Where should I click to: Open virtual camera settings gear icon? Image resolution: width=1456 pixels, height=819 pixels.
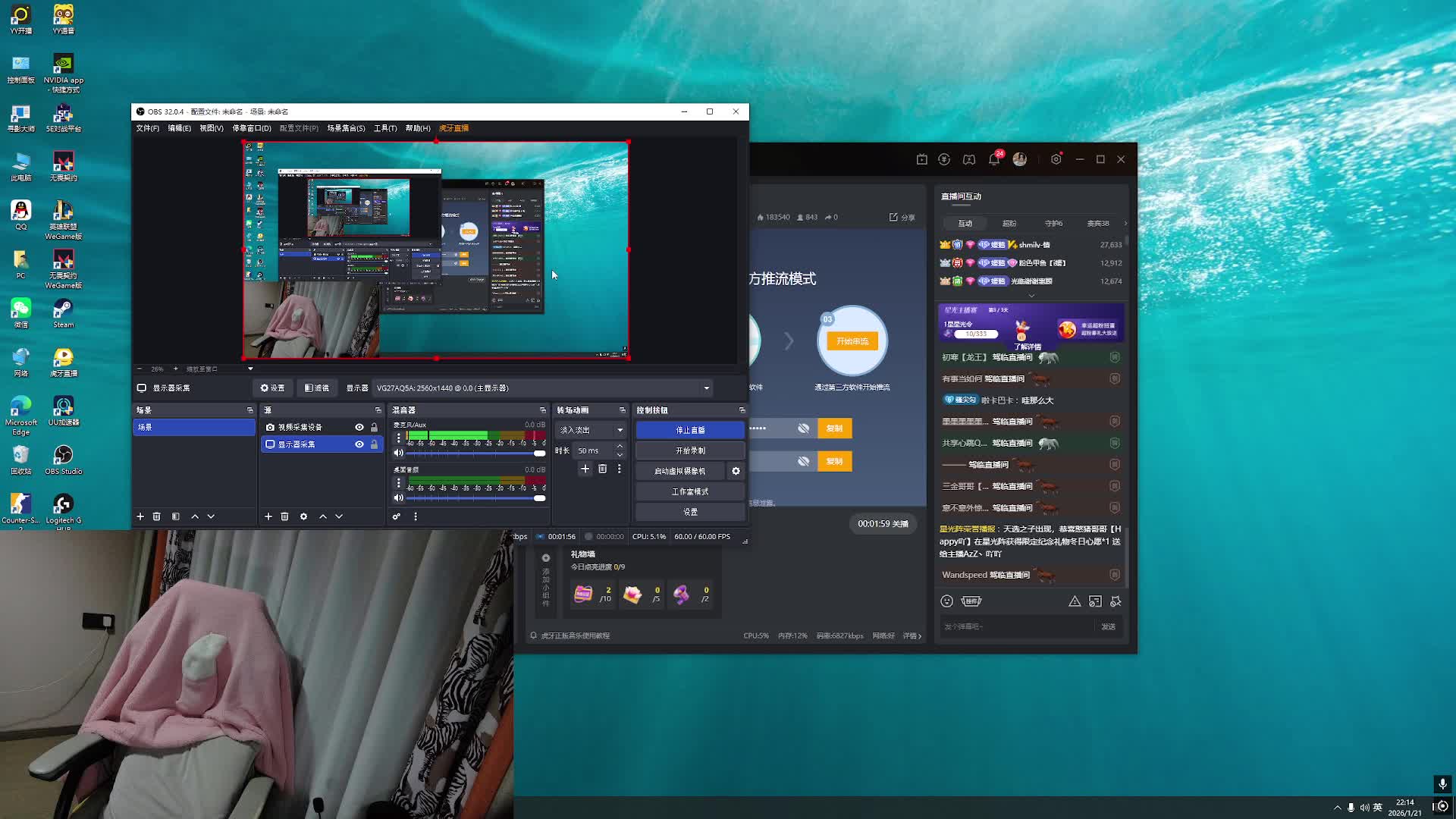736,471
